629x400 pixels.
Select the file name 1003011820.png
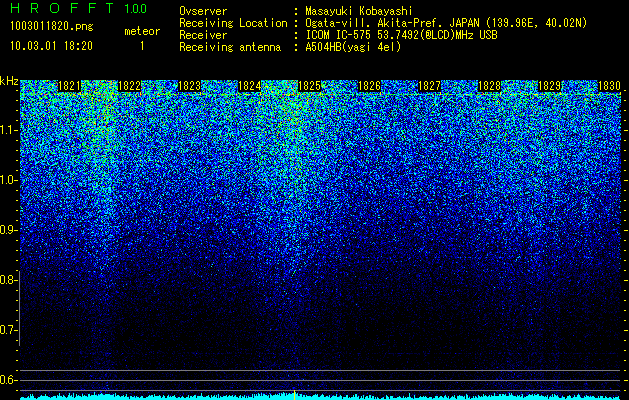click(52, 26)
